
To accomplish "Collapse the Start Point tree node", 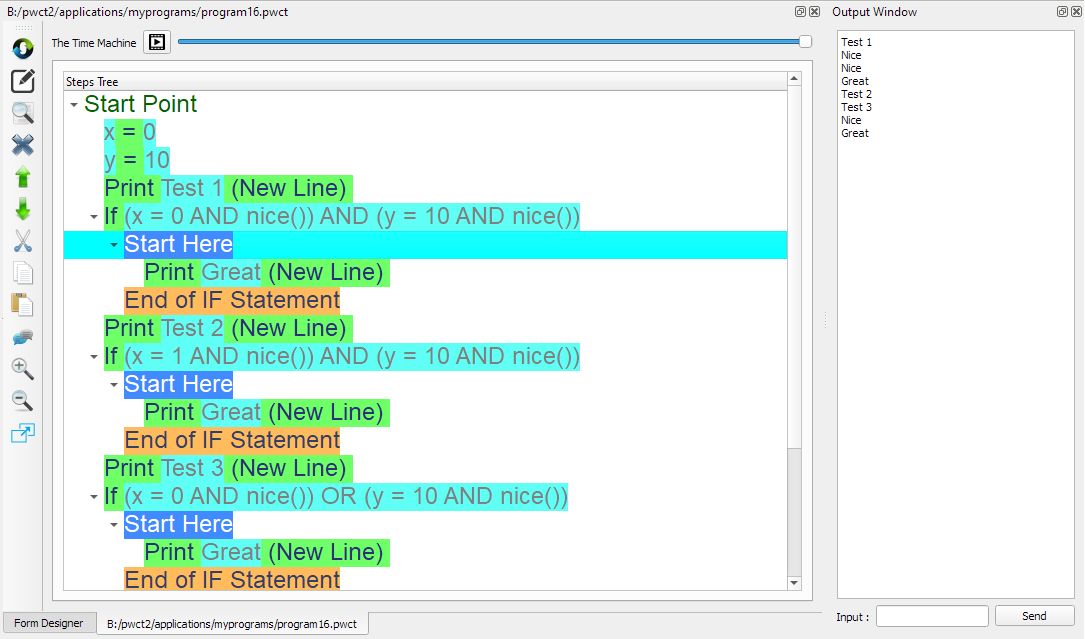I will click(x=72, y=103).
